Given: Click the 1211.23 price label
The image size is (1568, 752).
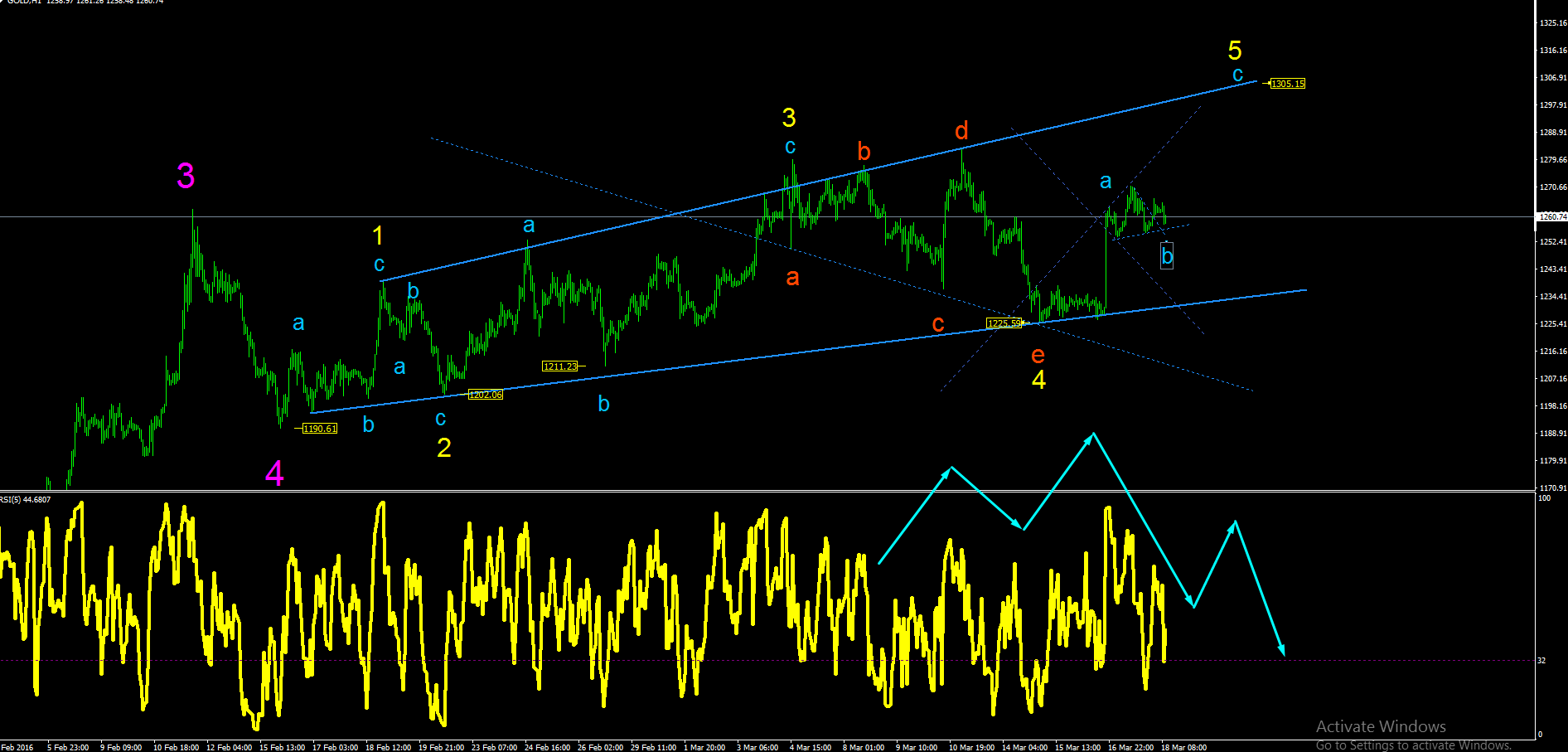Looking at the screenshot, I should click(x=560, y=366).
